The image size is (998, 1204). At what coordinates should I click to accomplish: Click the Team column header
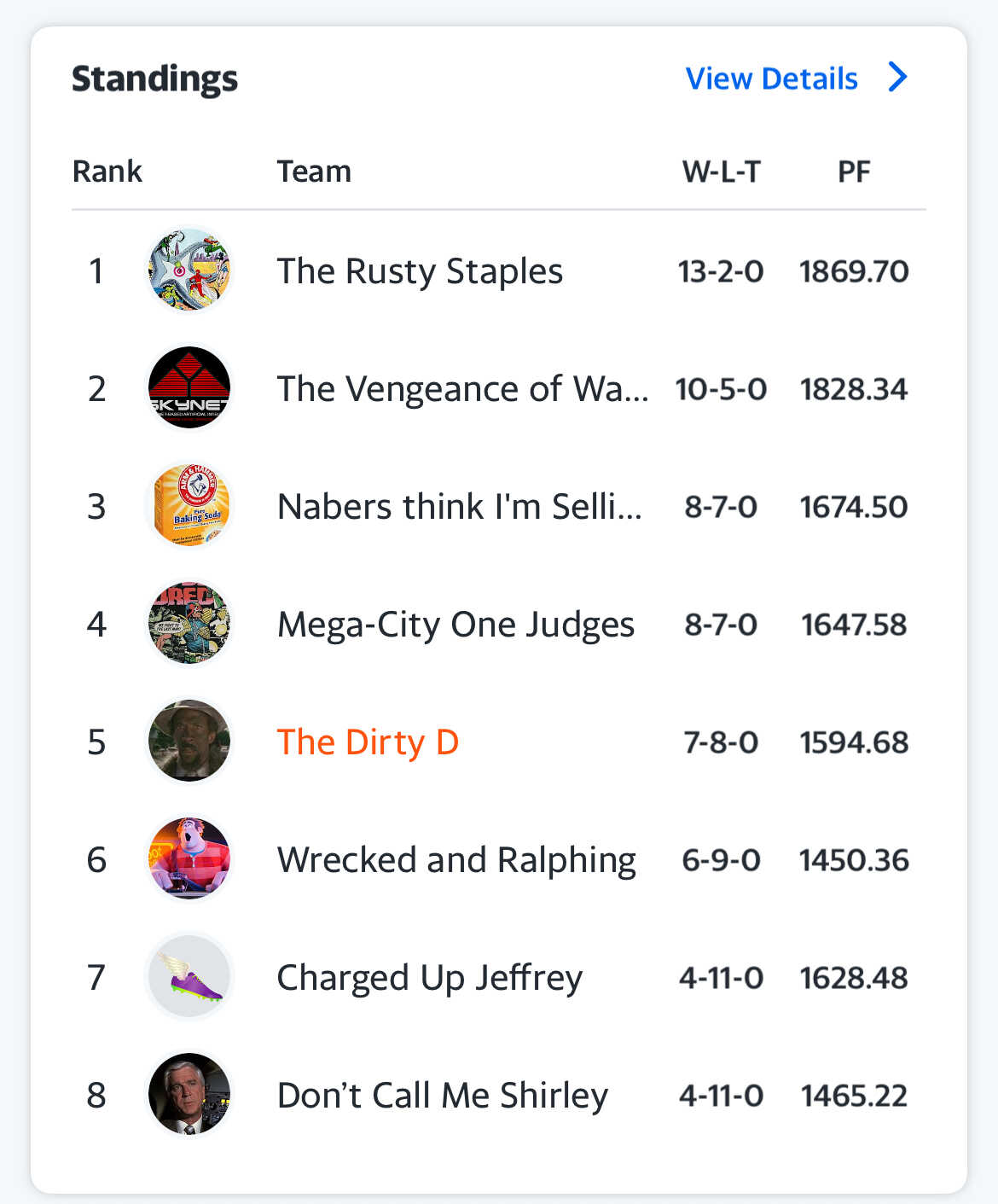point(314,172)
